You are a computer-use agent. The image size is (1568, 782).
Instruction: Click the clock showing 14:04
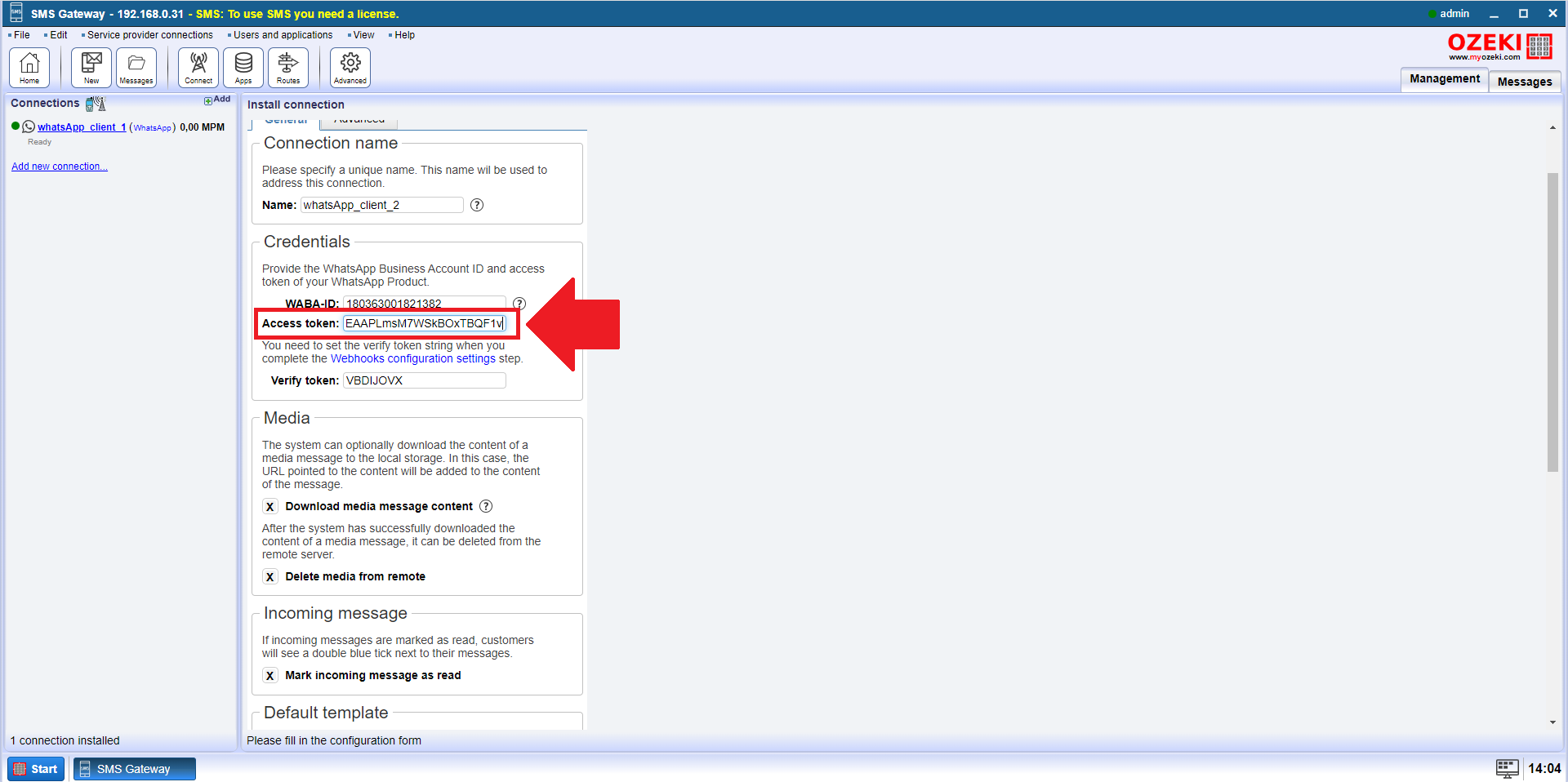click(1544, 768)
